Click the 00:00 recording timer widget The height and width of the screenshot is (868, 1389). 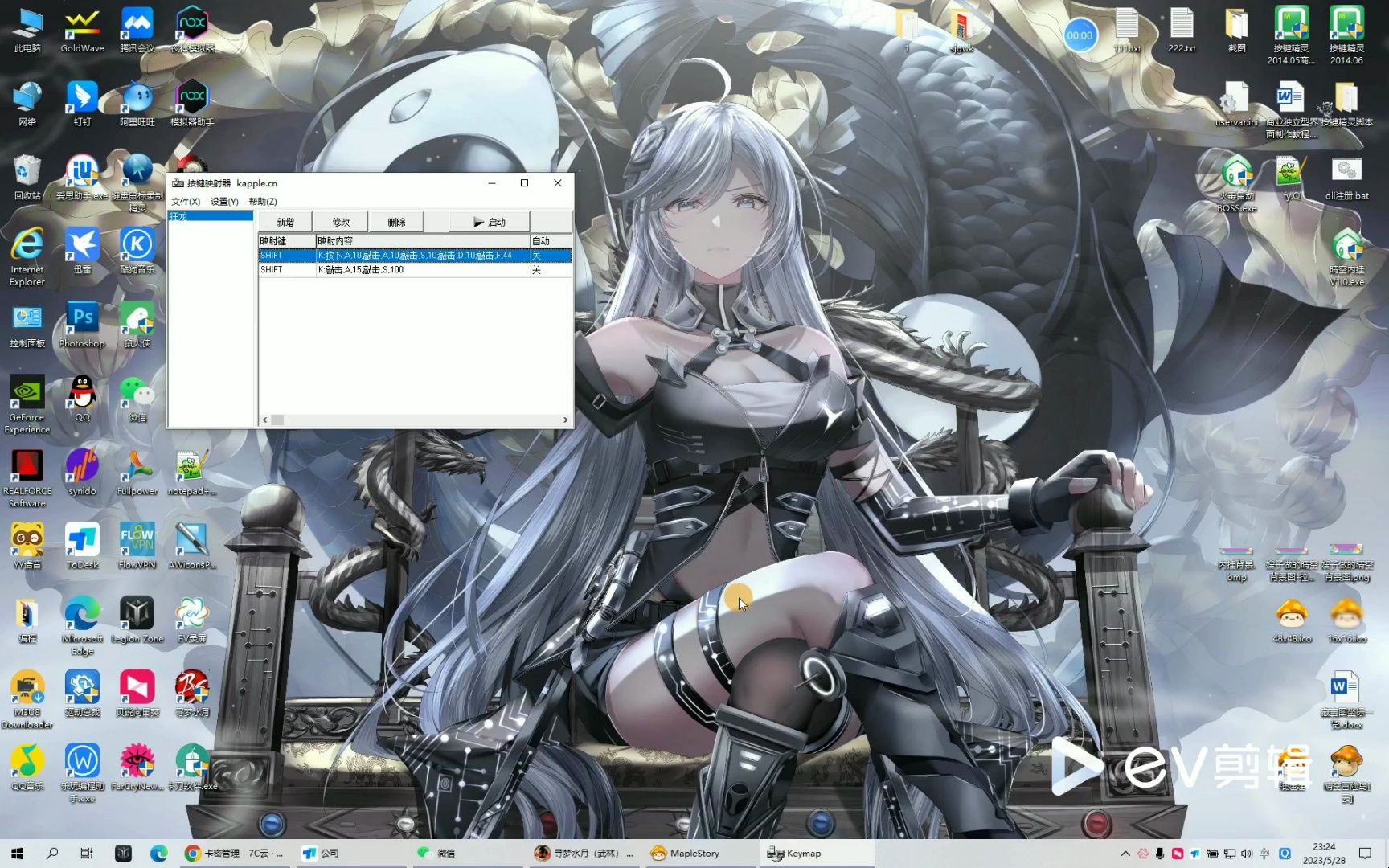tap(1080, 35)
